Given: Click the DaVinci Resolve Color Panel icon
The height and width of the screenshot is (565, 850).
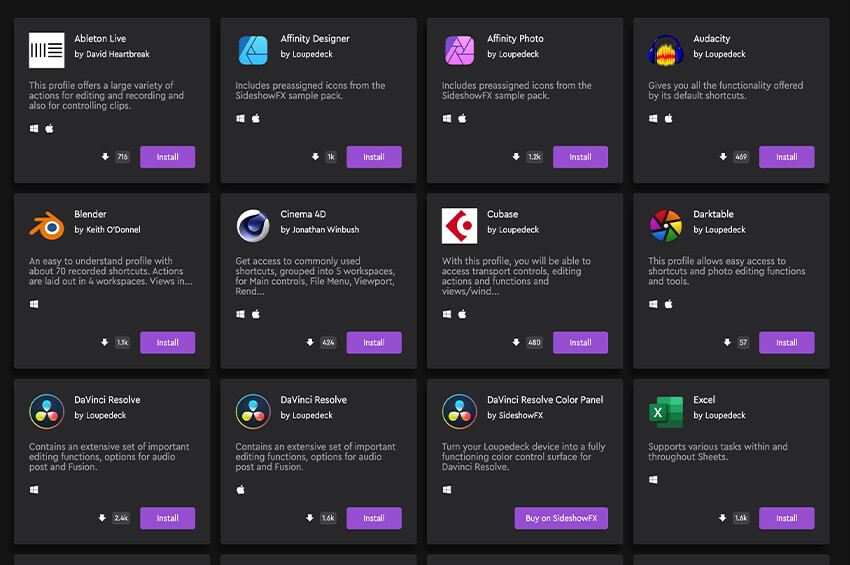Looking at the screenshot, I should (x=460, y=412).
